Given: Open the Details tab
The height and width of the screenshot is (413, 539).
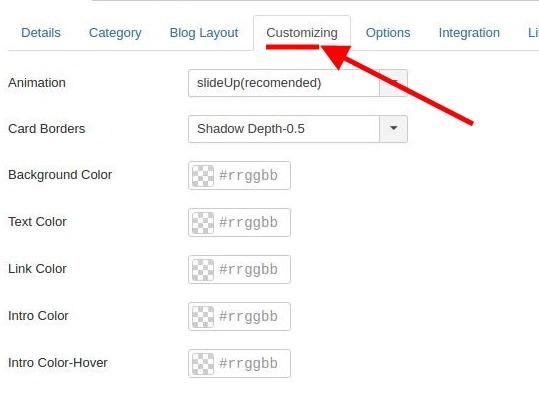Looking at the screenshot, I should 41,33.
